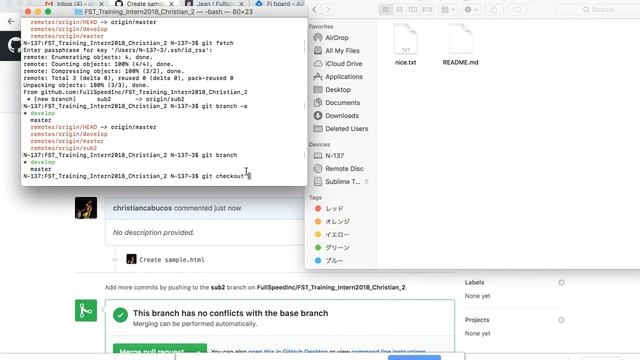Viewport: 640px width, 360px height.
Task: Close the Create sample browser tab
Action: (x=171, y=4)
